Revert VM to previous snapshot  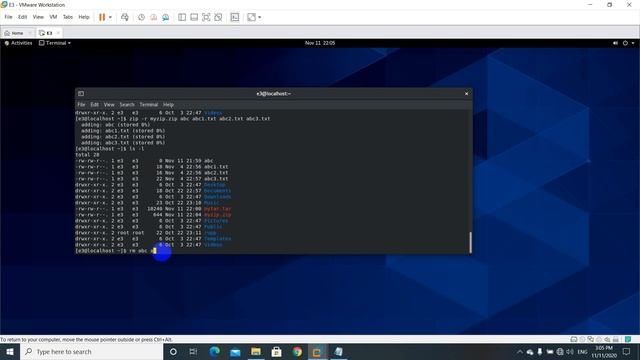tap(153, 17)
